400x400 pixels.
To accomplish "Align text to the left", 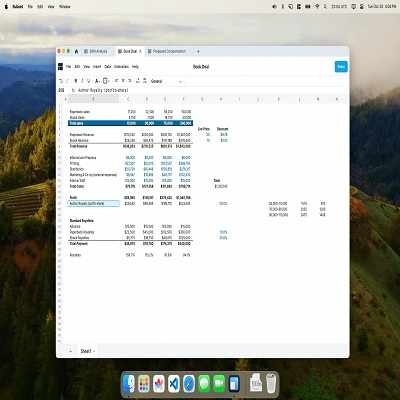I will pos(116,81).
